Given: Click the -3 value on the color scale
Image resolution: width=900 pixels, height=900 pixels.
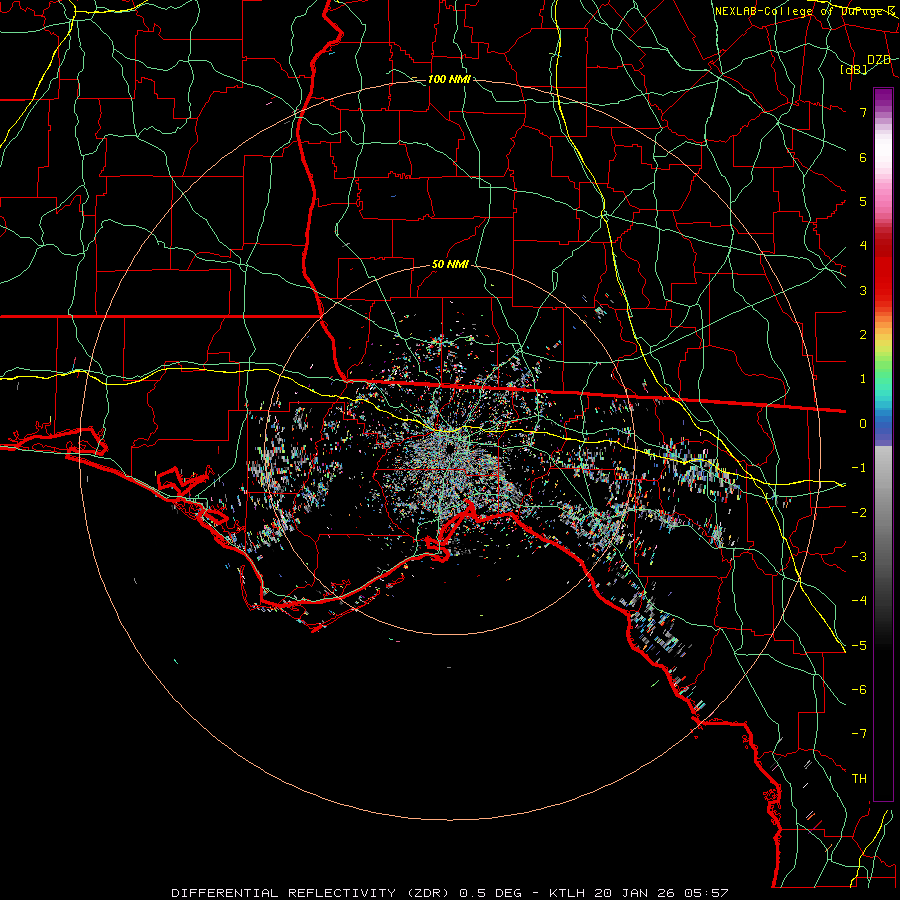Looking at the screenshot, I should point(859,557).
